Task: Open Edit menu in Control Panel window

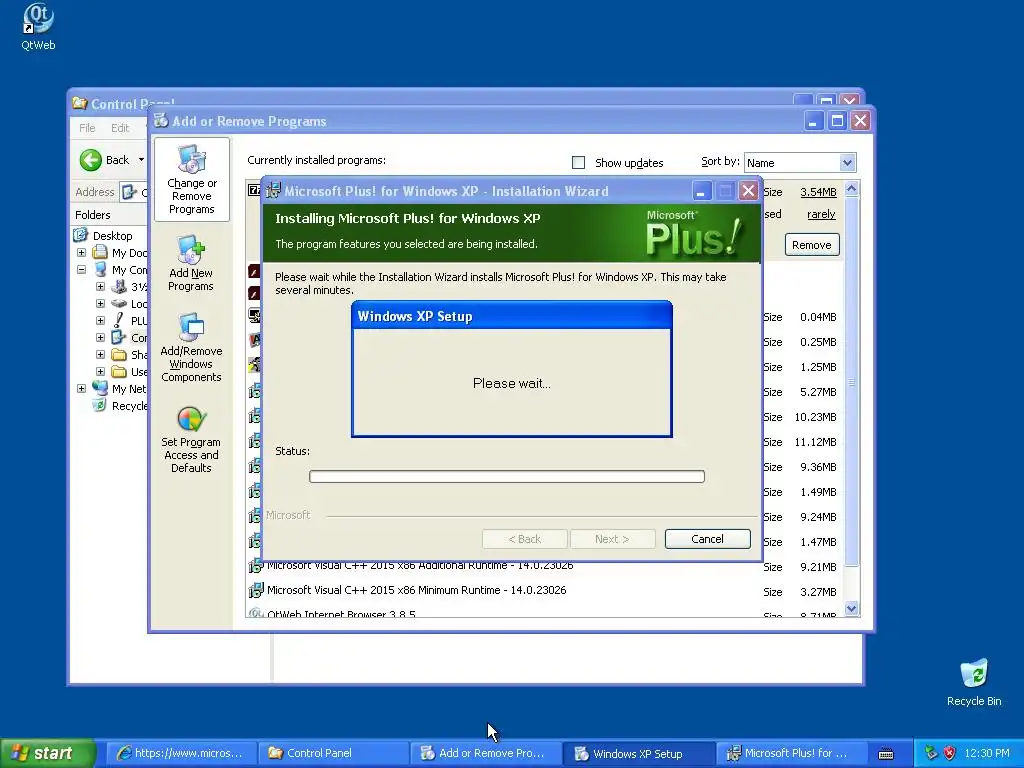Action: click(x=120, y=128)
